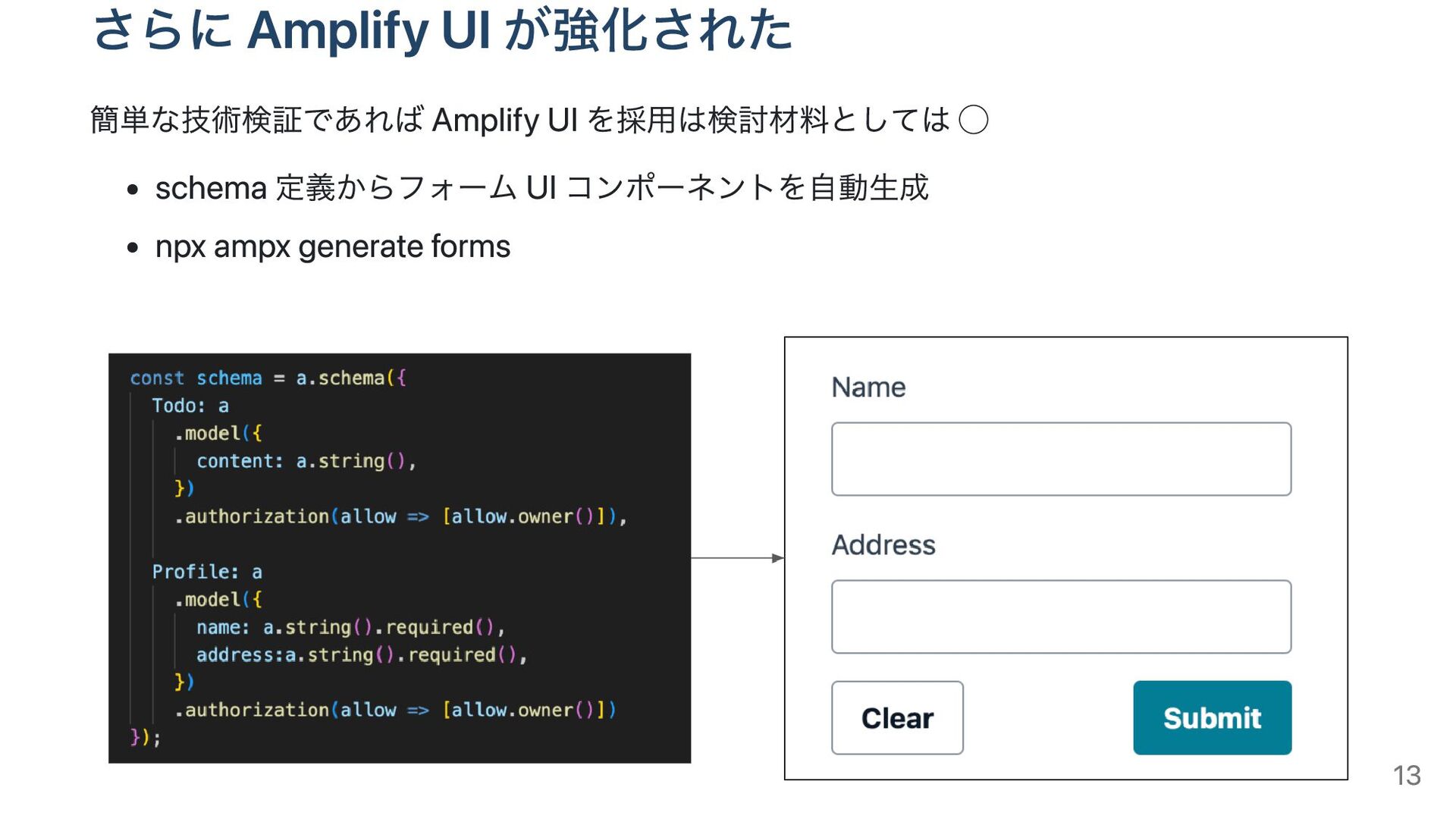Click the bullet starting with 'schema 定義から'

541,188
